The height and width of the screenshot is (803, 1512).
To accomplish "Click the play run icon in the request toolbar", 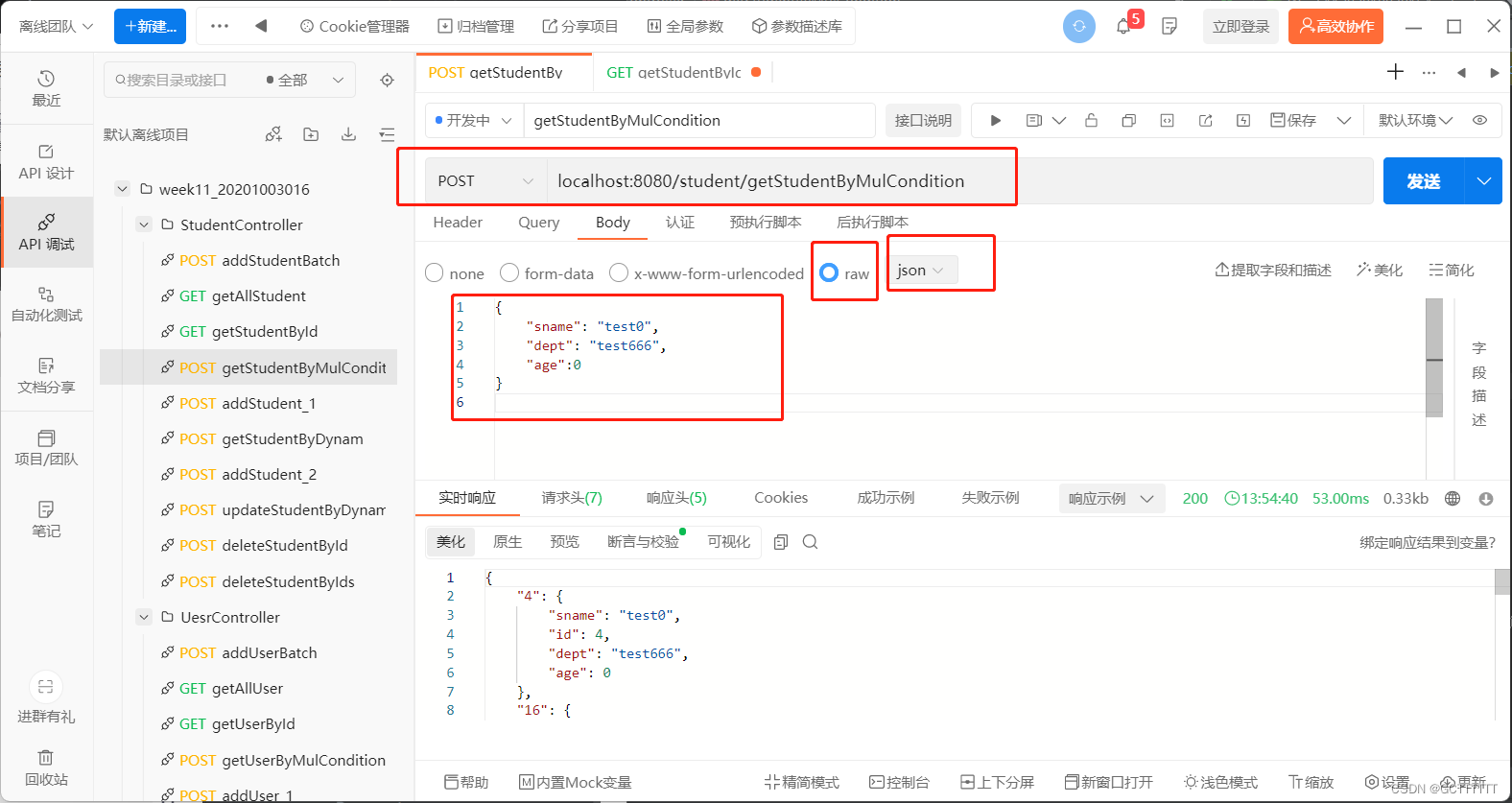I will (x=996, y=120).
